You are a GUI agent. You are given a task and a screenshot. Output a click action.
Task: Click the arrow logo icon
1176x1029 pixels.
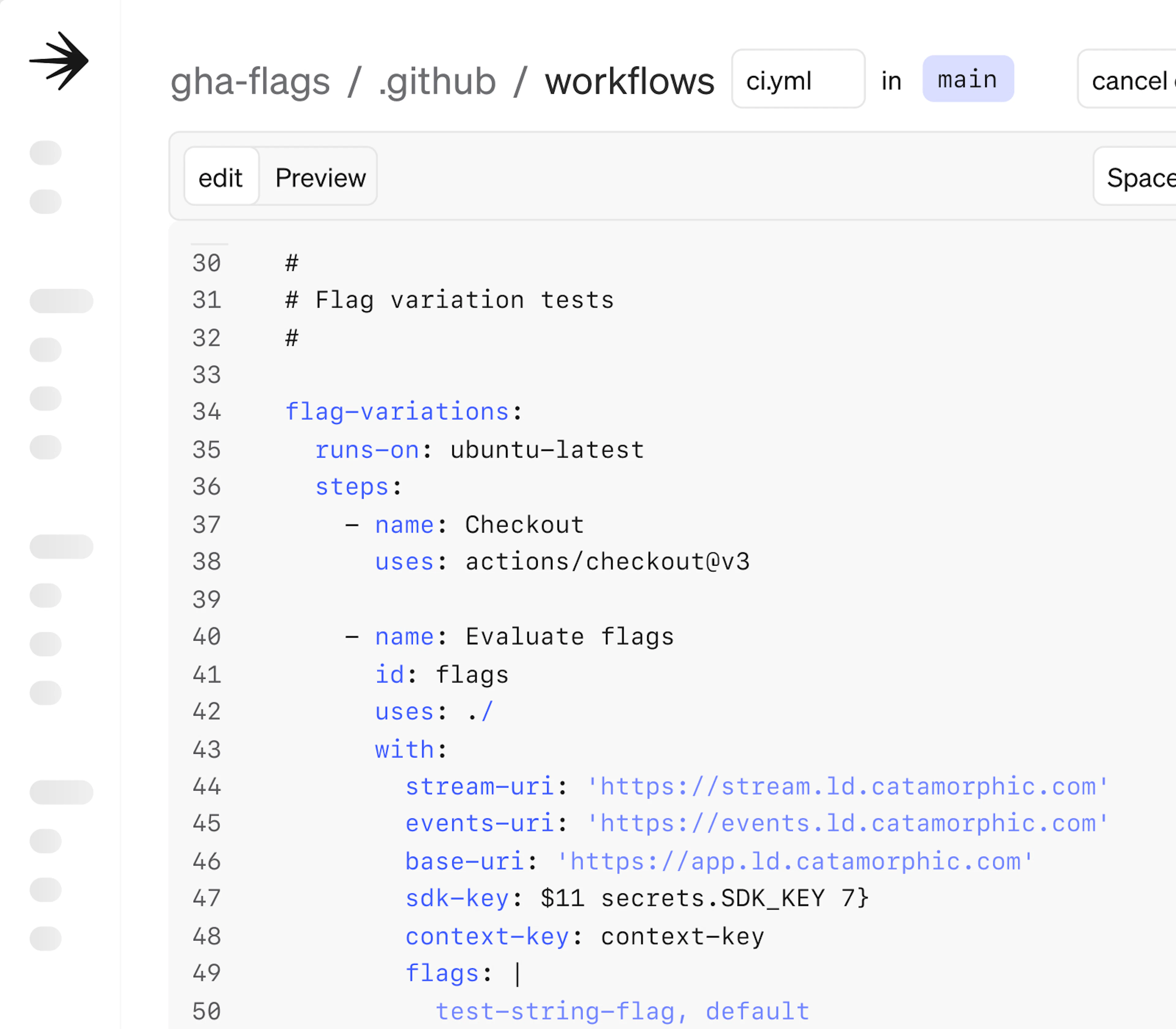point(59,61)
